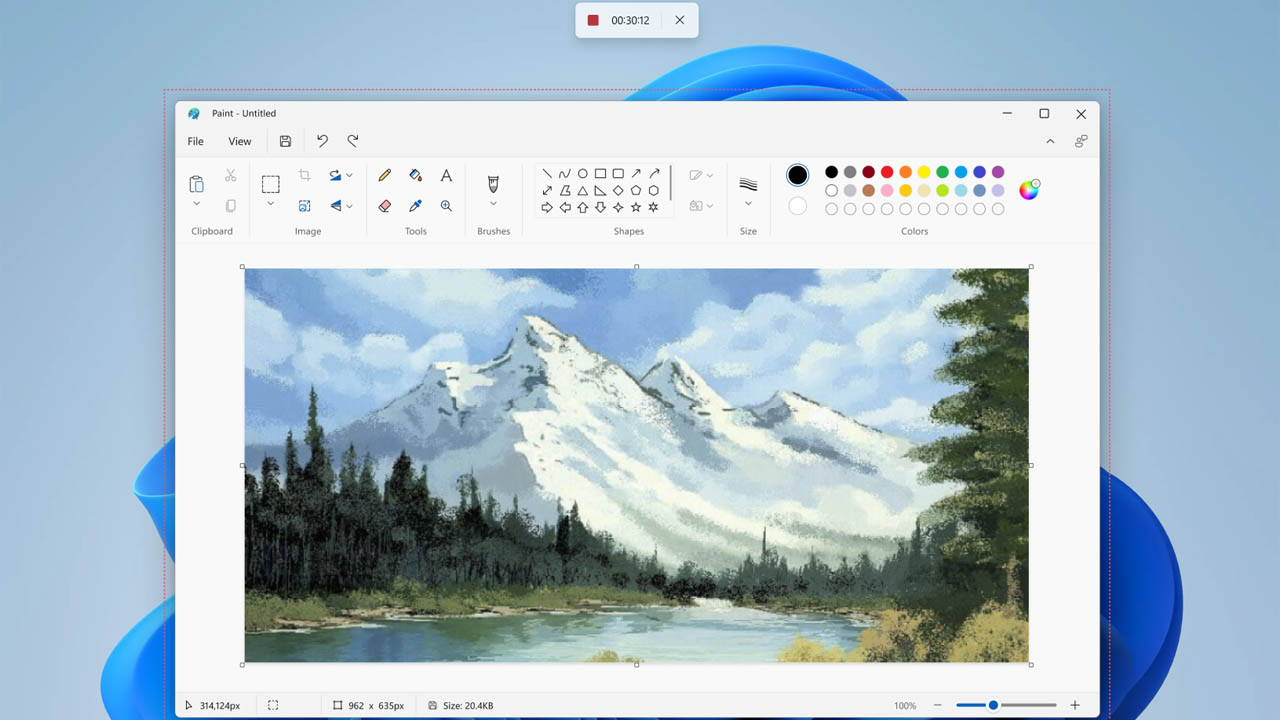This screenshot has width=1280, height=720.
Task: Select the Fill with color tool
Action: (414, 175)
